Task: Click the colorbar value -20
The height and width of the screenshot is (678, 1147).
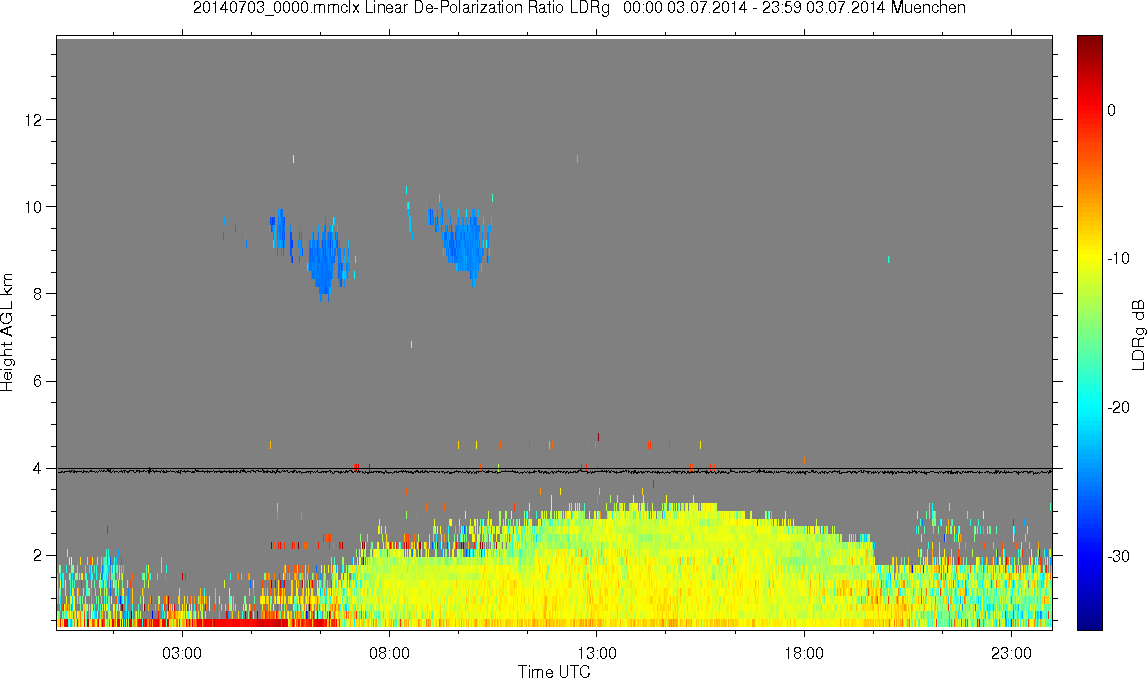Action: [x=1118, y=407]
